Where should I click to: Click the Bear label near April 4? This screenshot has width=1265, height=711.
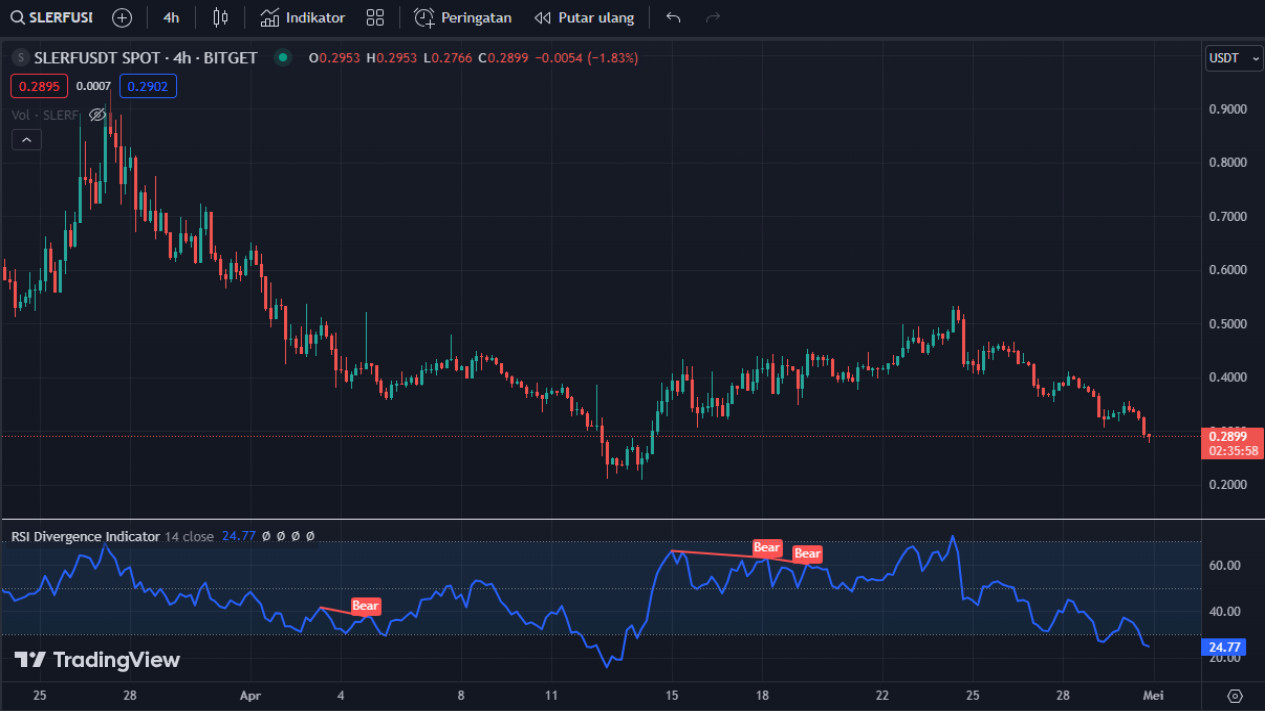[366, 606]
